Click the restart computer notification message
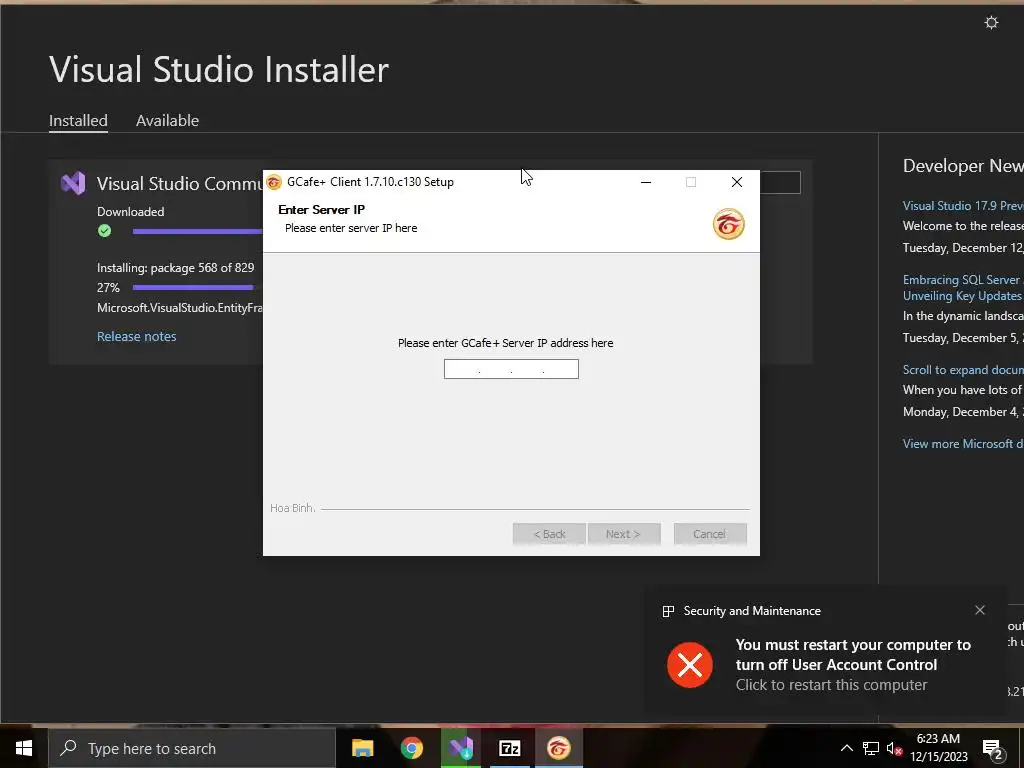 pos(853,665)
